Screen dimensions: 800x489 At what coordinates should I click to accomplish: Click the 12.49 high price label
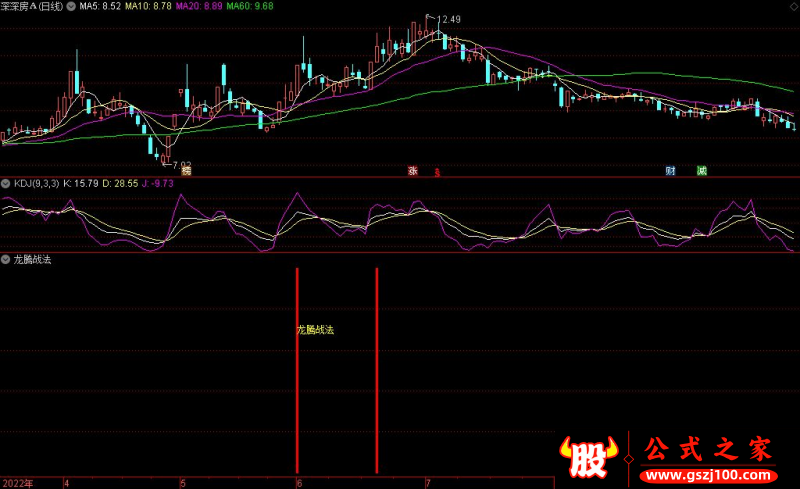click(x=448, y=19)
